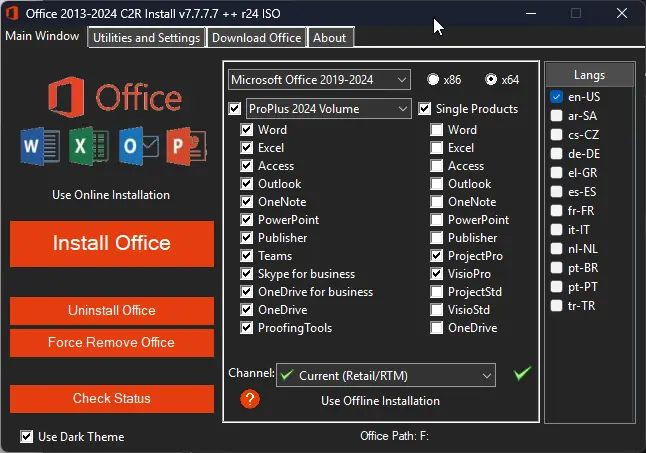Click the Force Remove Office button

pyautogui.click(x=112, y=343)
